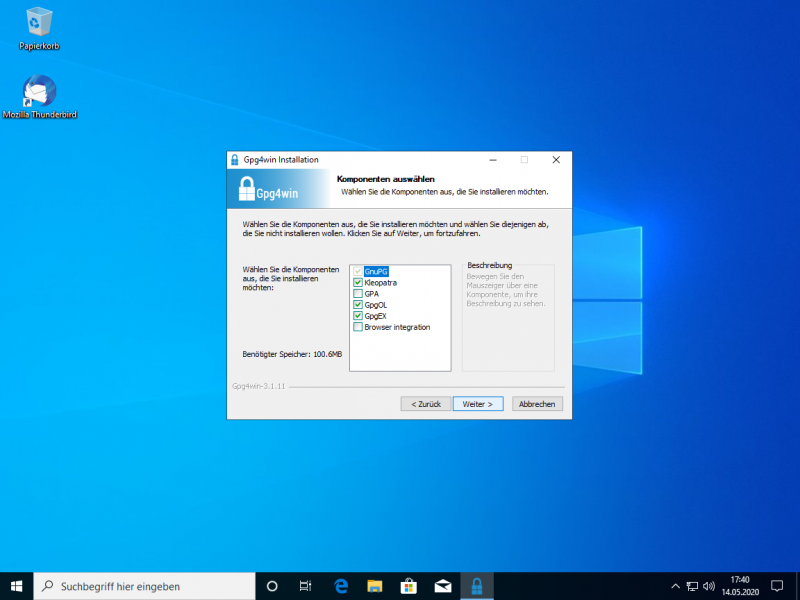Open the Windows Start menu

coord(16,586)
